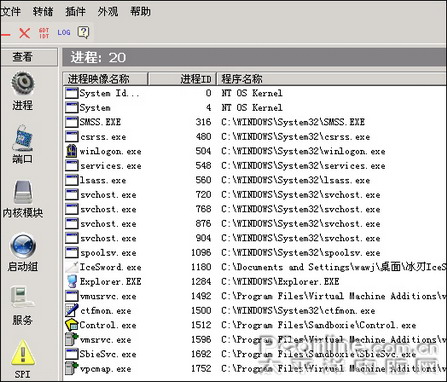Viewport: 447px width, 382px height.
Task: Click the SbieSvc.exe process icon
Action: pos(71,354)
